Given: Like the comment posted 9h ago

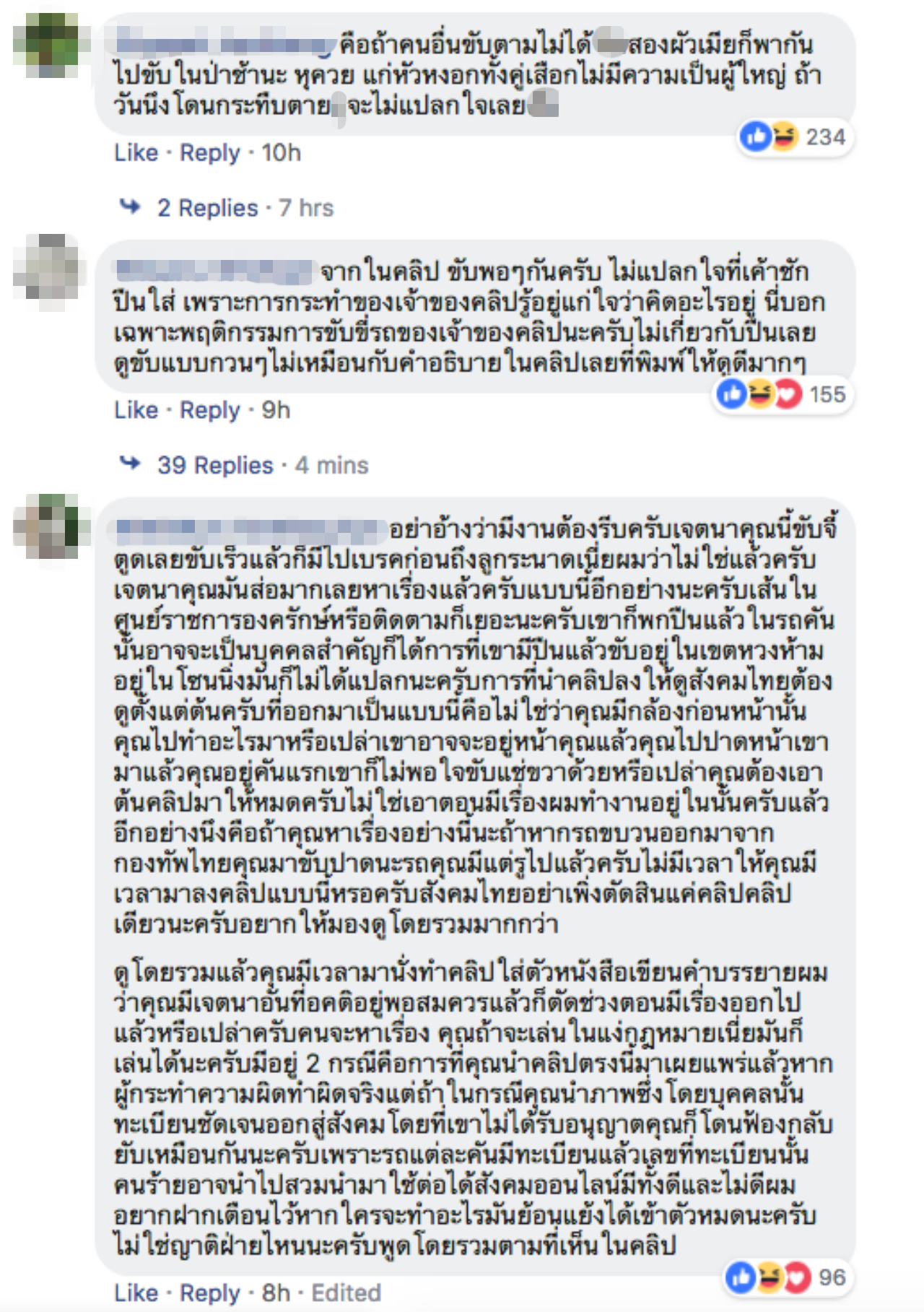Looking at the screenshot, I should click(136, 410).
